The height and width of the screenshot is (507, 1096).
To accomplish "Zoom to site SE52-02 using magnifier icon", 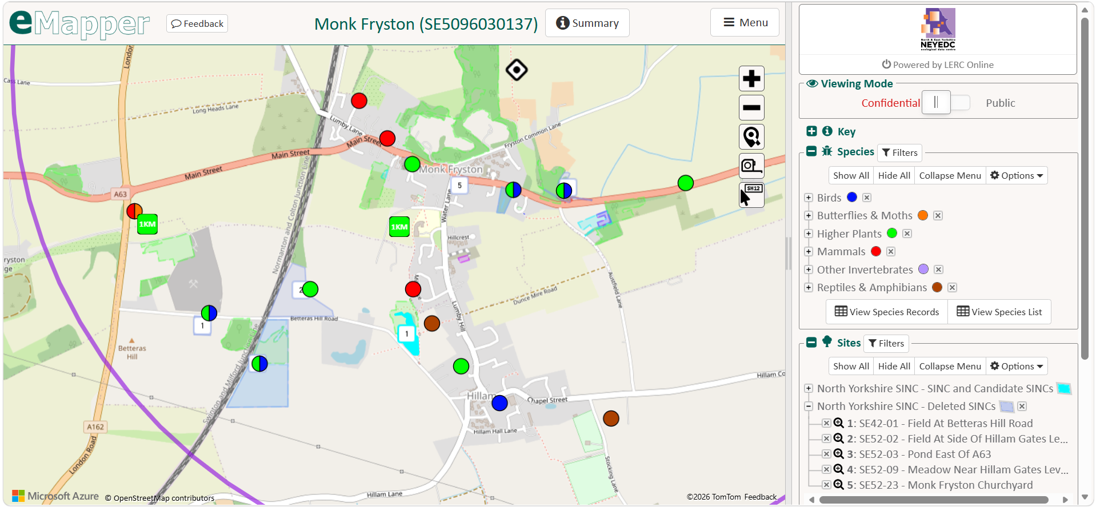I will tap(839, 438).
